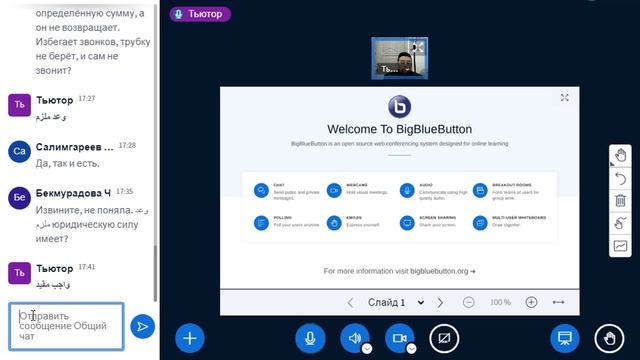
Task: Click the presentation restore button
Action: (x=564, y=338)
